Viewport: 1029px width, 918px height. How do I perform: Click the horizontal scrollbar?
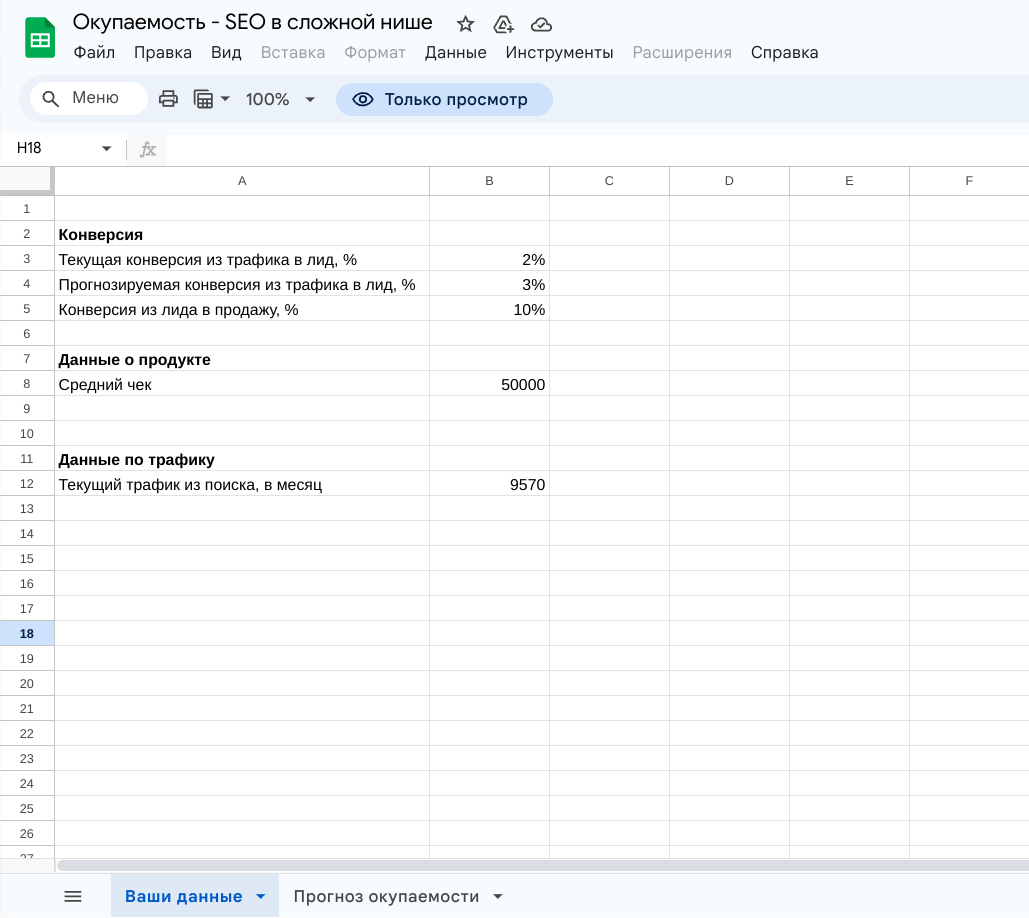tap(542, 866)
